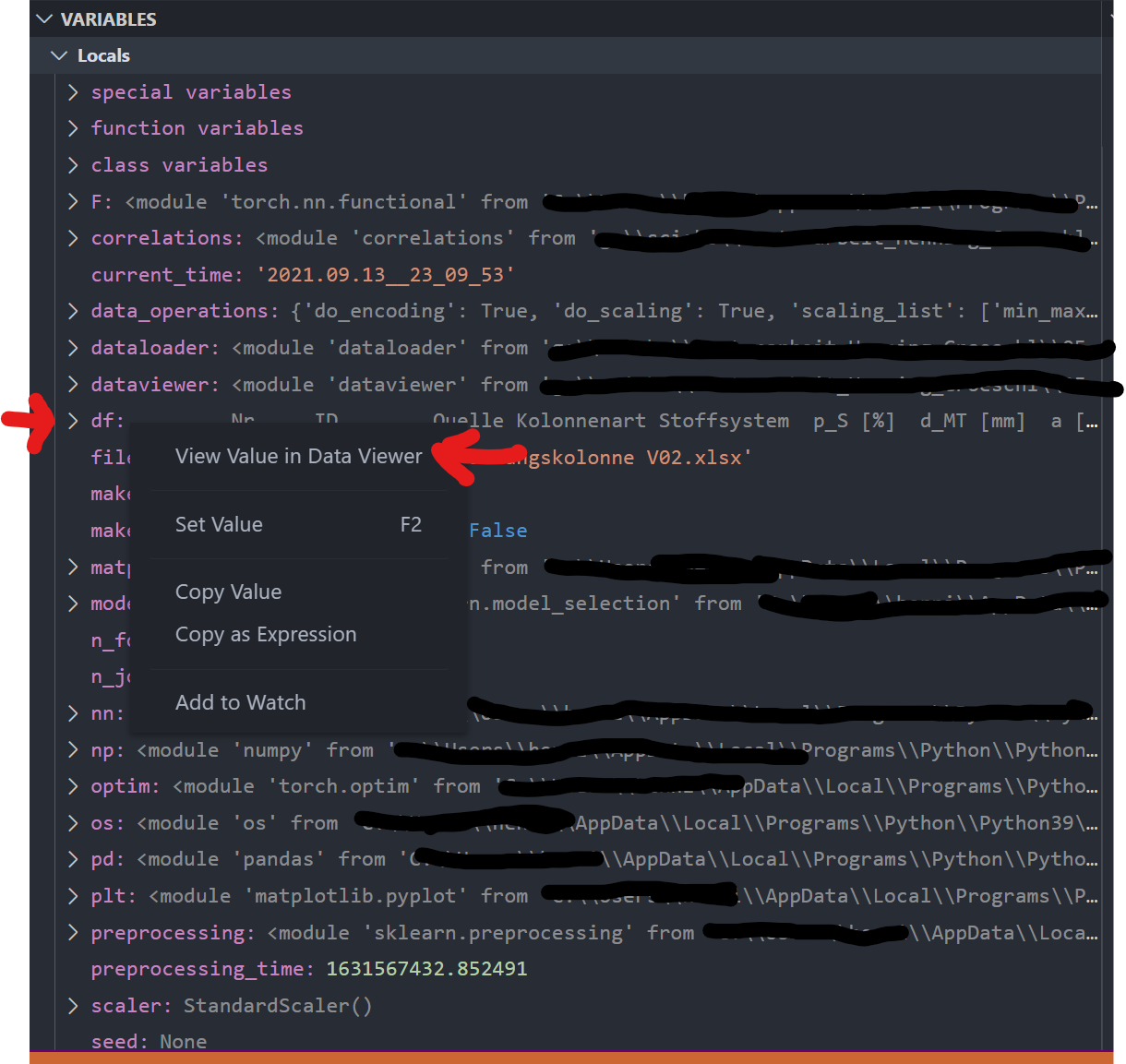This screenshot has height=1064, width=1126.
Task: Expand the optim torch.optim variable
Action: click(x=73, y=785)
